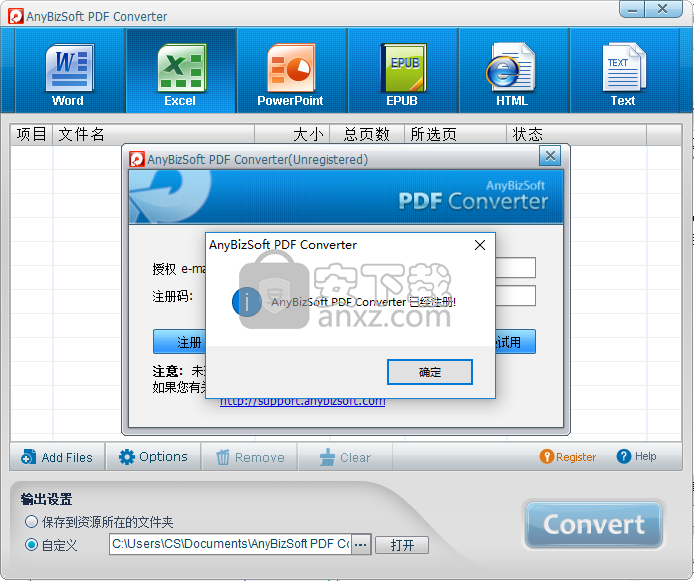
Task: Click the 文件名 column header
Action: (154, 134)
